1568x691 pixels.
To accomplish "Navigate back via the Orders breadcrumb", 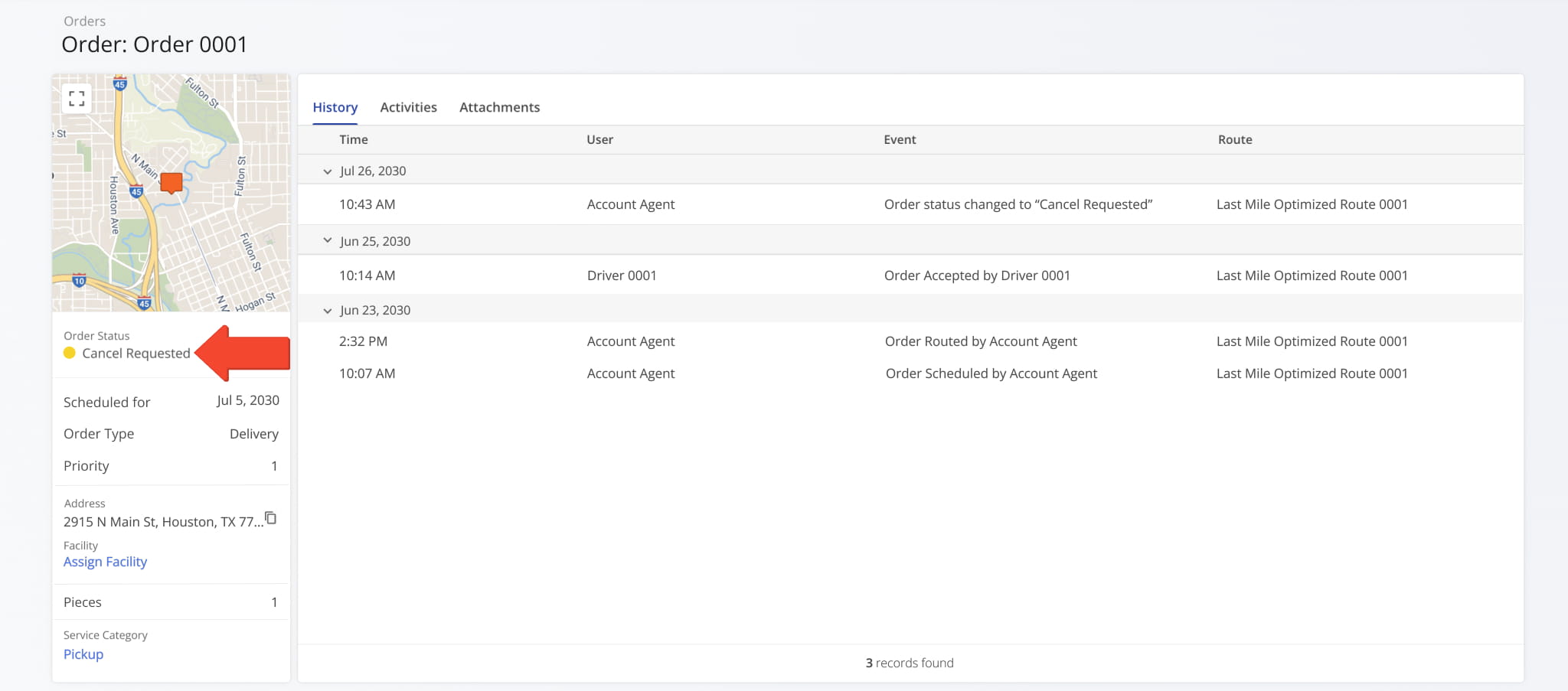I will (x=84, y=21).
